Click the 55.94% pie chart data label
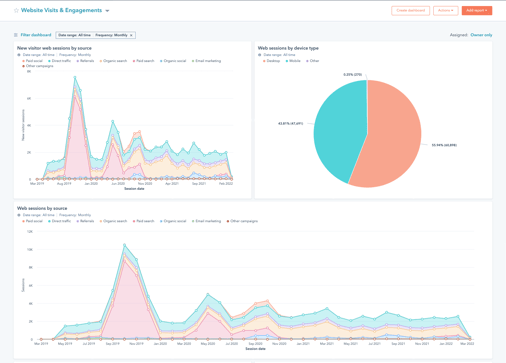The width and height of the screenshot is (506, 363). [444, 145]
